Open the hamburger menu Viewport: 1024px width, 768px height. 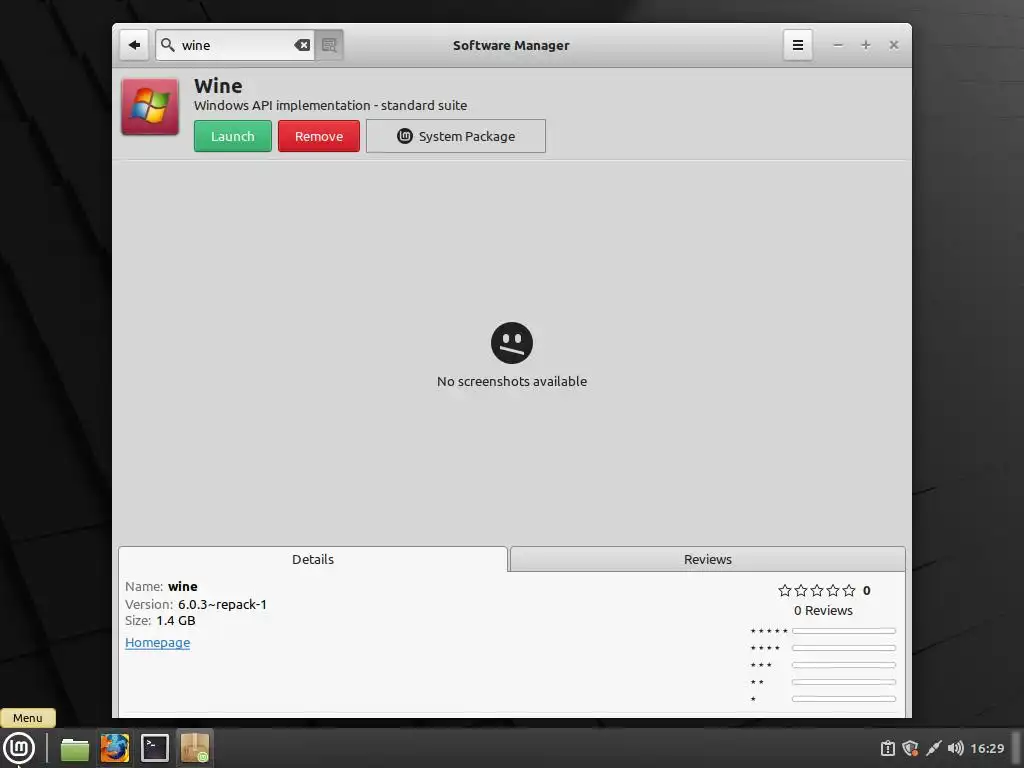point(797,45)
